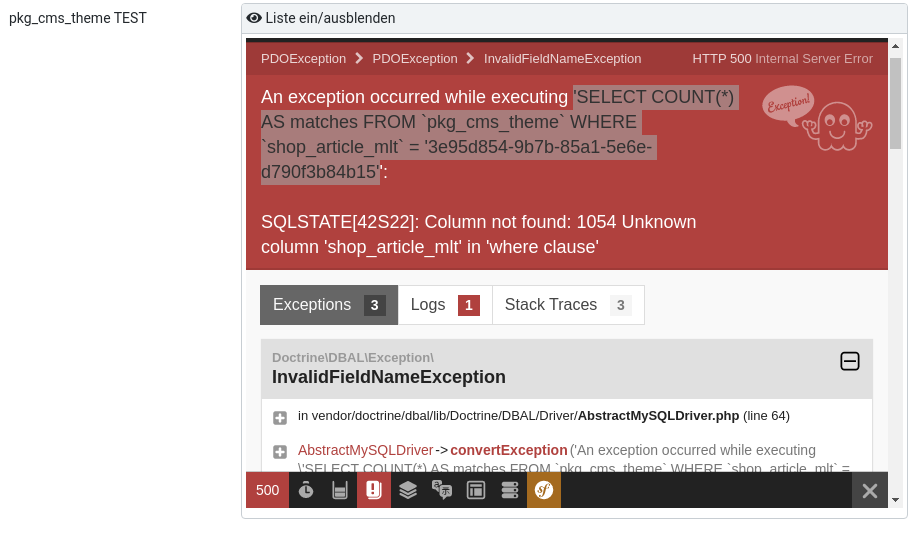Click the highlighted SELECT COUNT(*) query text
Viewport: 920px width, 544px height.
point(498,134)
